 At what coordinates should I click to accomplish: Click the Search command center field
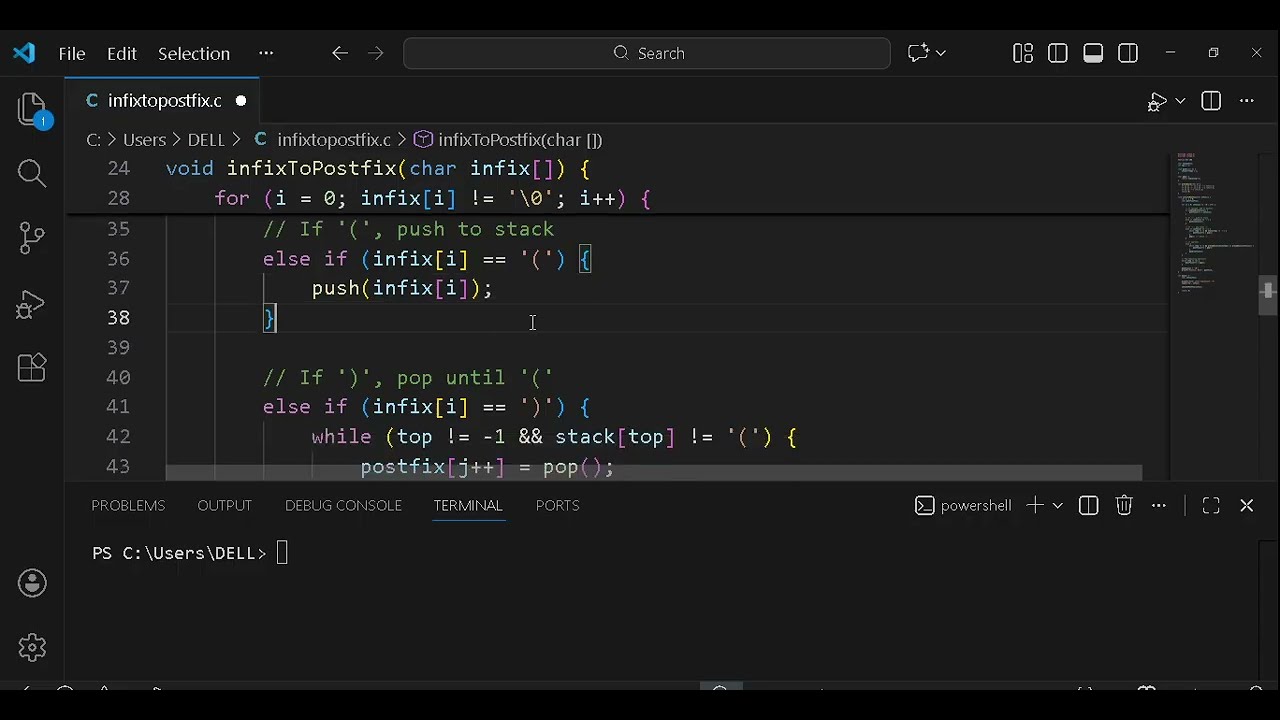(x=647, y=53)
